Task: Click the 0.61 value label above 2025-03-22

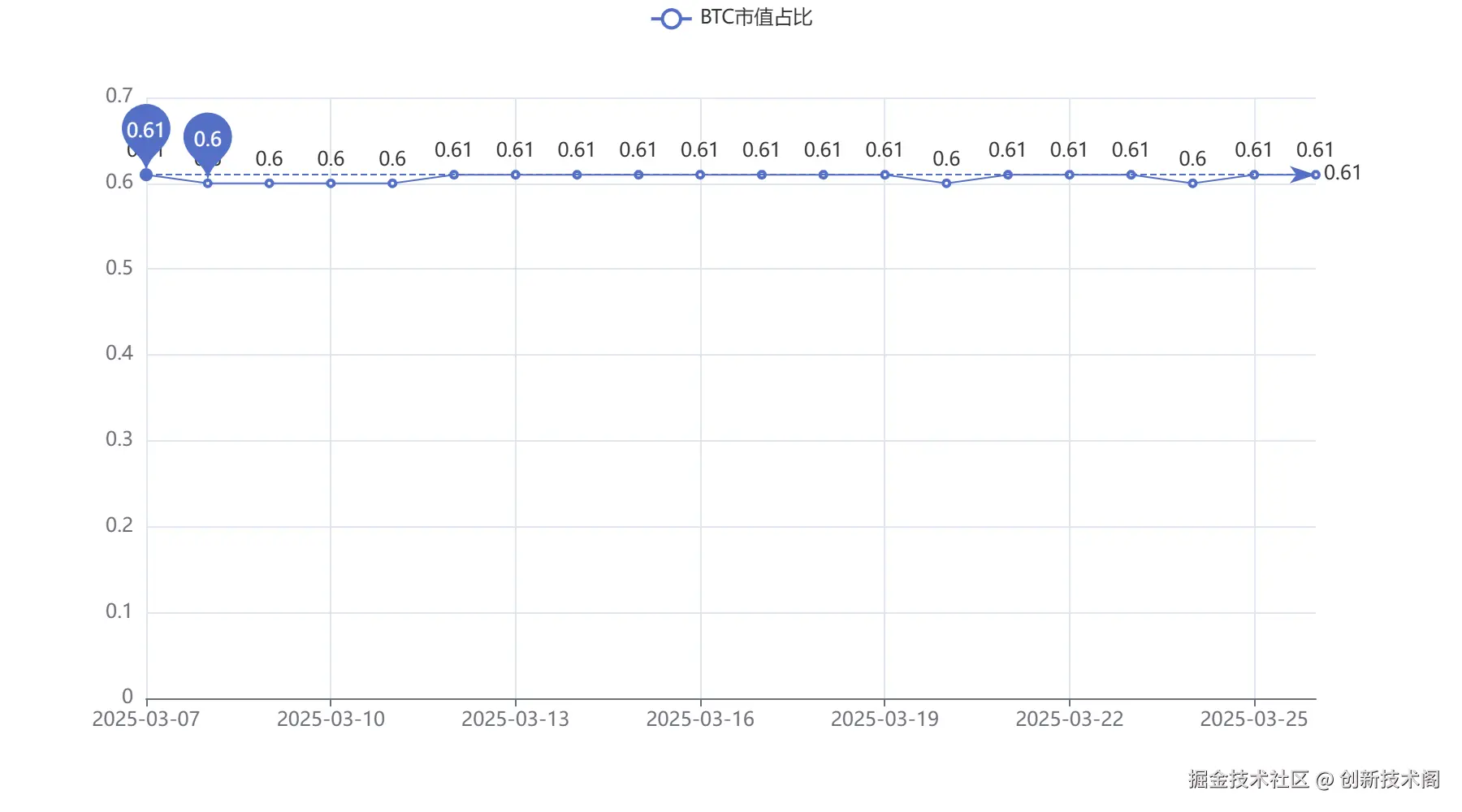Action: 1069,150
